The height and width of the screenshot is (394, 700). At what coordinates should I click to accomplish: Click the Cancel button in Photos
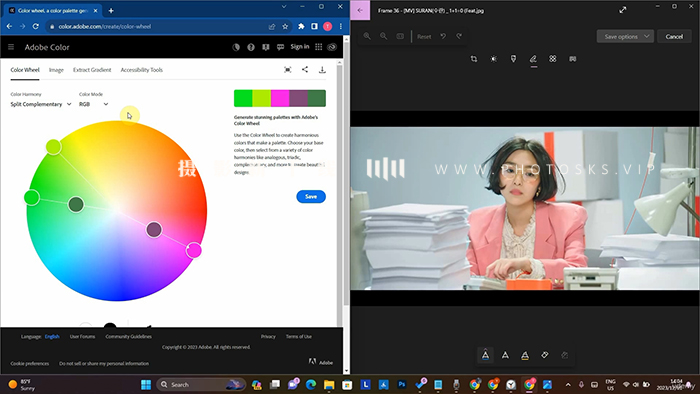(x=674, y=37)
